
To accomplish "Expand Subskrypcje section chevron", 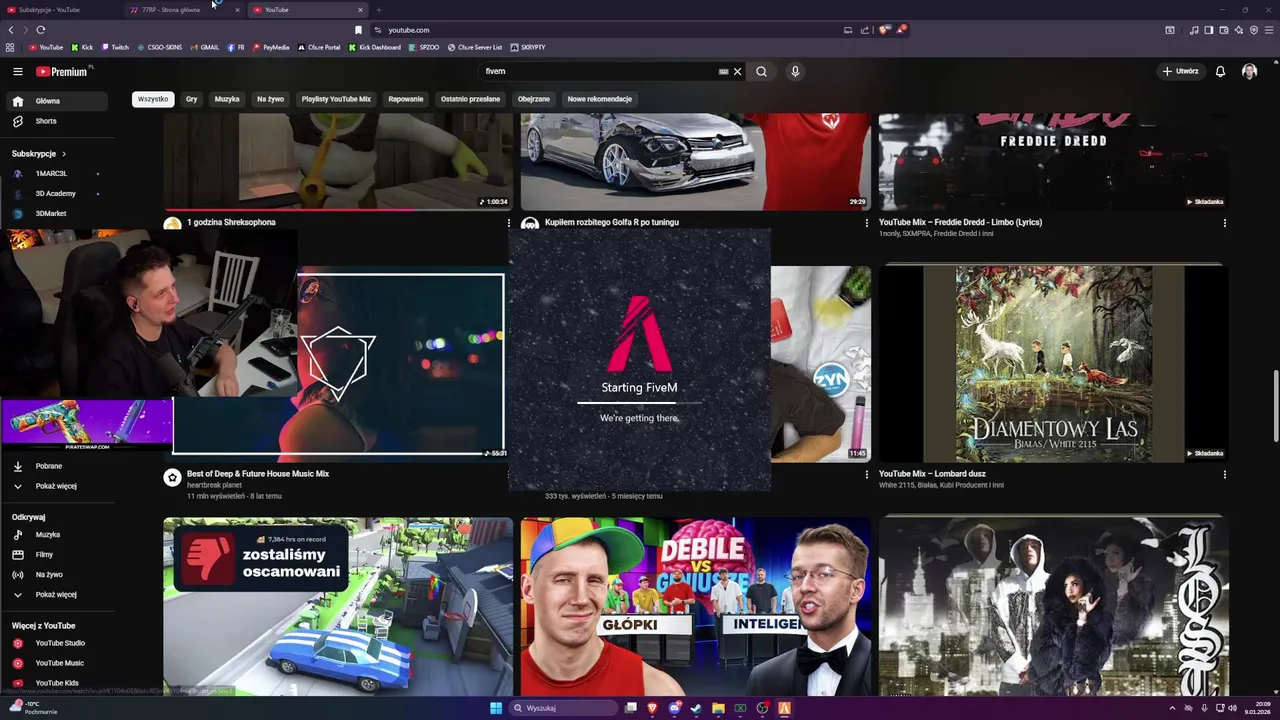I will point(63,154).
